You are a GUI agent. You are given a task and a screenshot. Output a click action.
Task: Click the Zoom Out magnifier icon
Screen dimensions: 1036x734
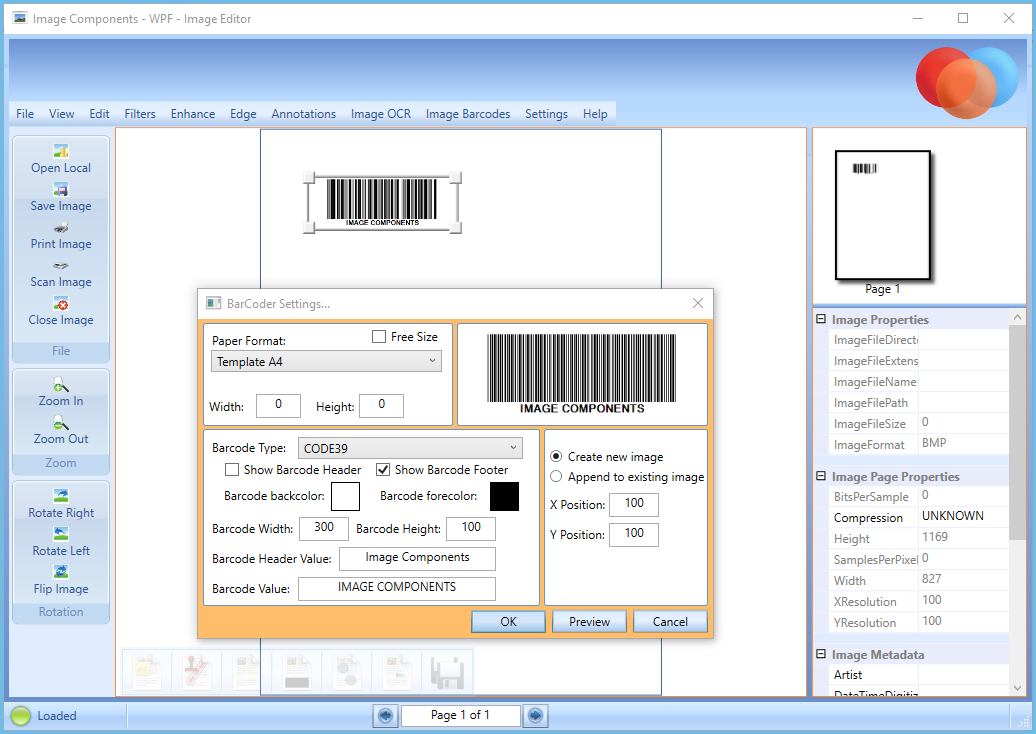coord(61,423)
